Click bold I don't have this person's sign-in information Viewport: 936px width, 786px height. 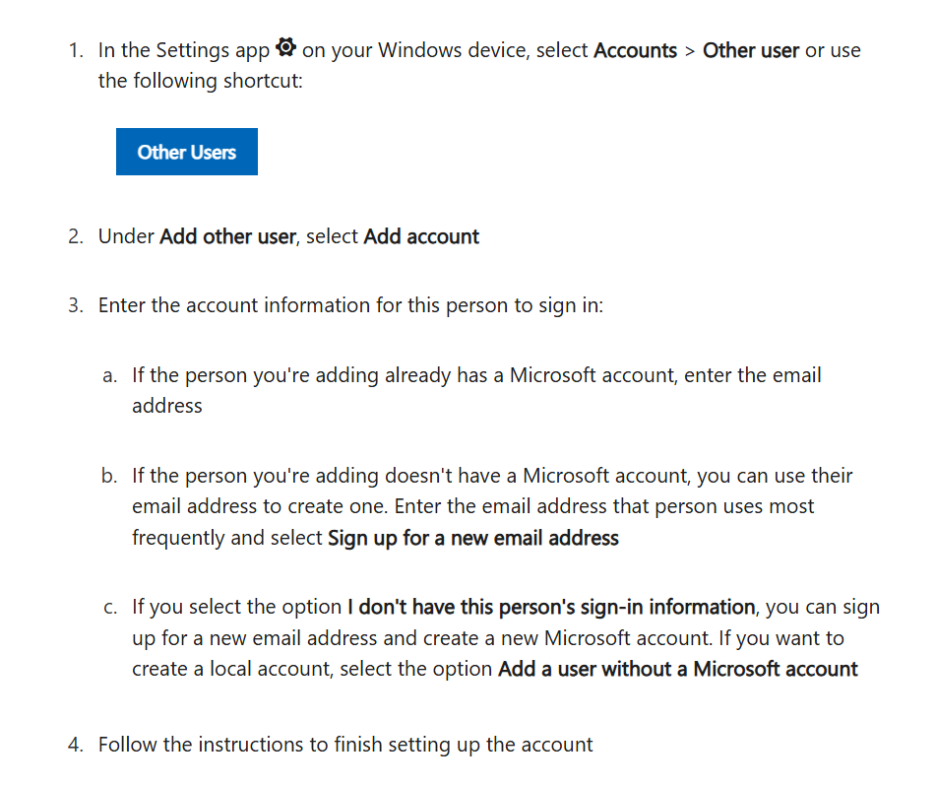point(551,607)
